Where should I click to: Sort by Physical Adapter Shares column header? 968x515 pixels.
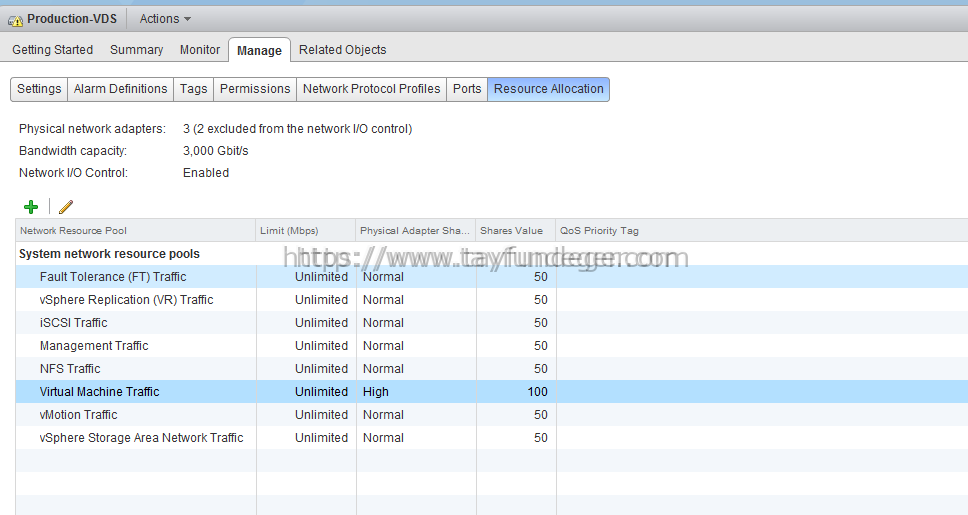pyautogui.click(x=415, y=230)
